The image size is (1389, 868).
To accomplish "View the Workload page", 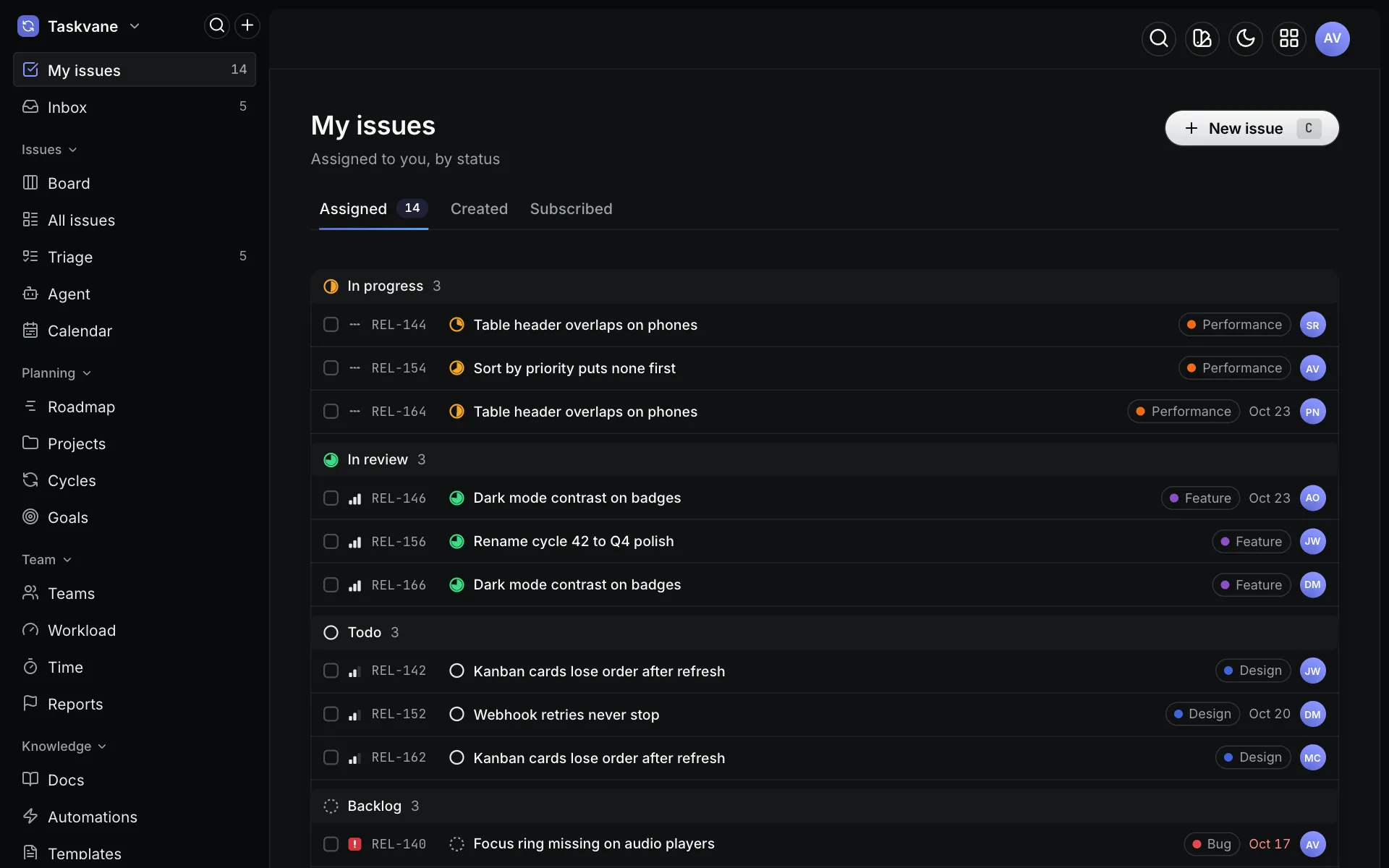I will point(135,630).
